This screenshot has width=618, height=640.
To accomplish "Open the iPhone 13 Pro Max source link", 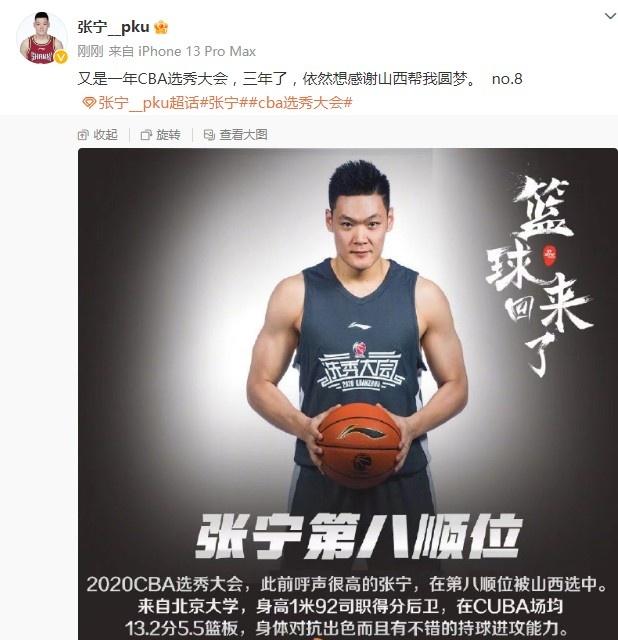I will click(197, 51).
